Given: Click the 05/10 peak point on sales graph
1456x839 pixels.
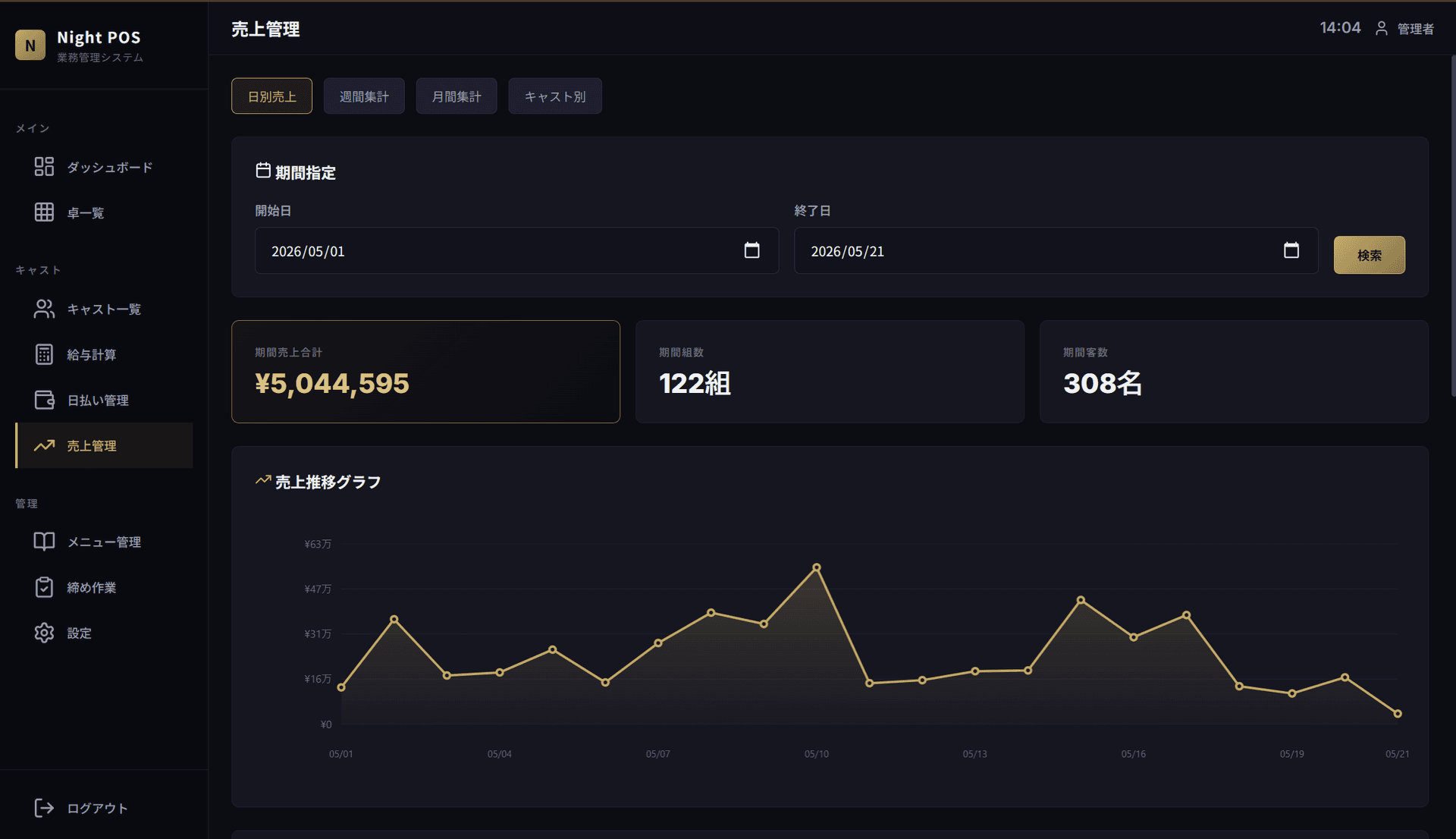Looking at the screenshot, I should [817, 567].
